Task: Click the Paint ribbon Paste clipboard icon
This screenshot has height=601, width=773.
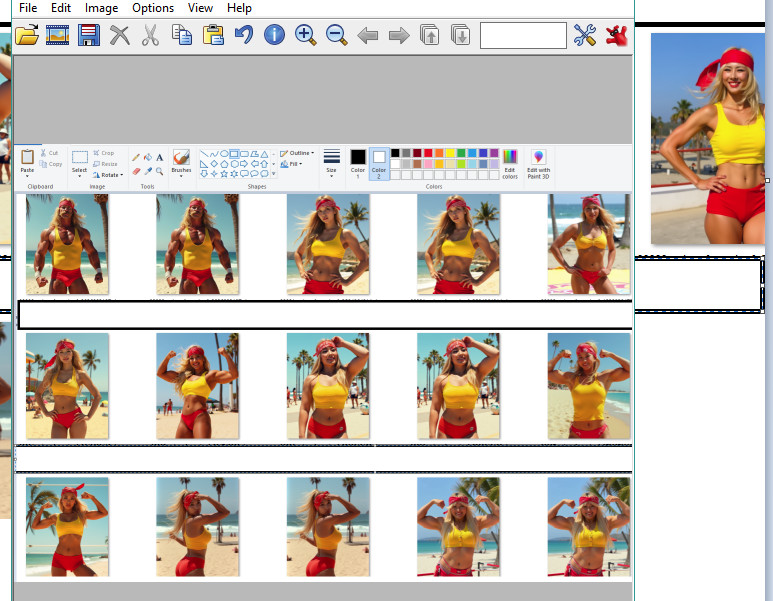Action: [x=27, y=157]
